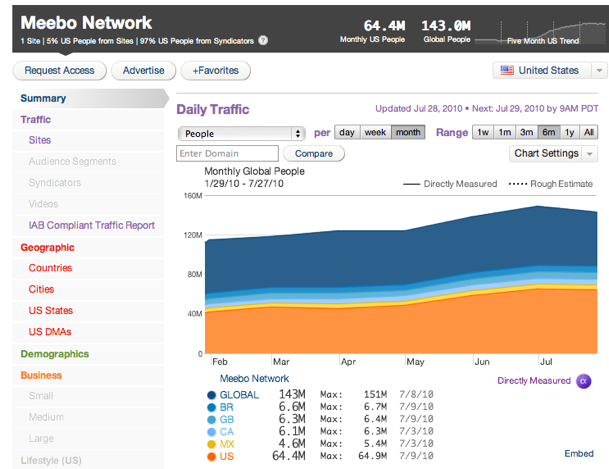Open the US States sidebar link
609x469 pixels.
tap(51, 311)
